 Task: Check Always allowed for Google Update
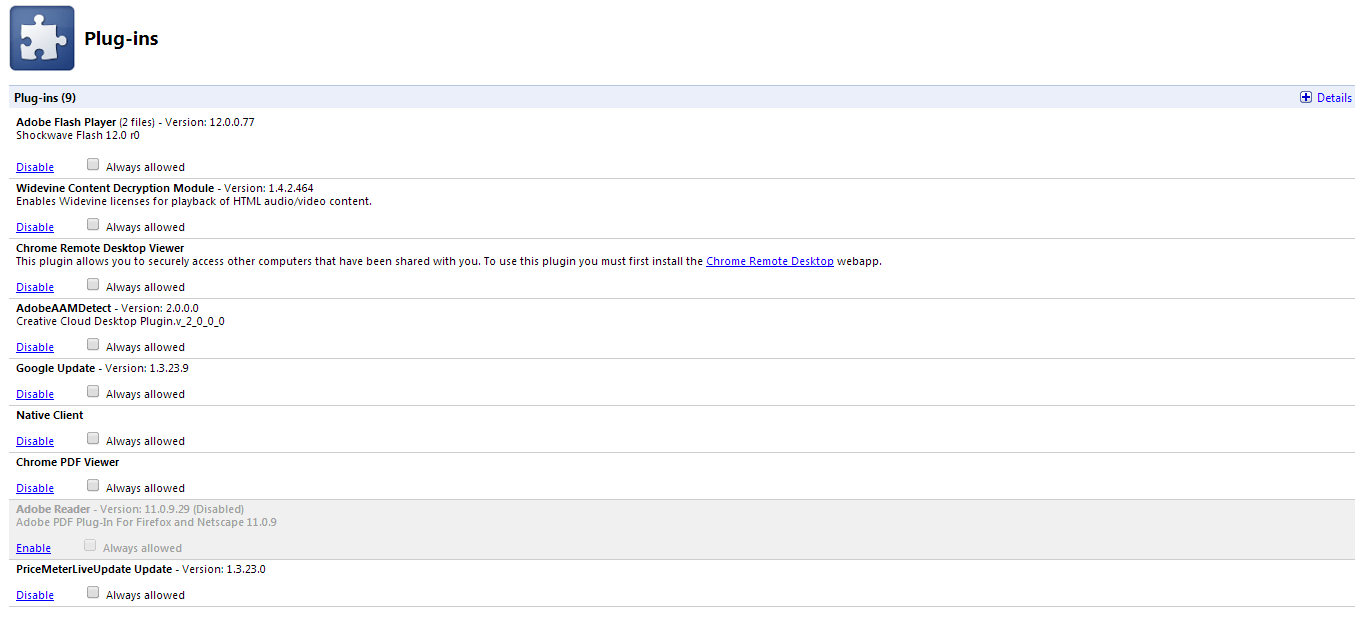pos(93,392)
